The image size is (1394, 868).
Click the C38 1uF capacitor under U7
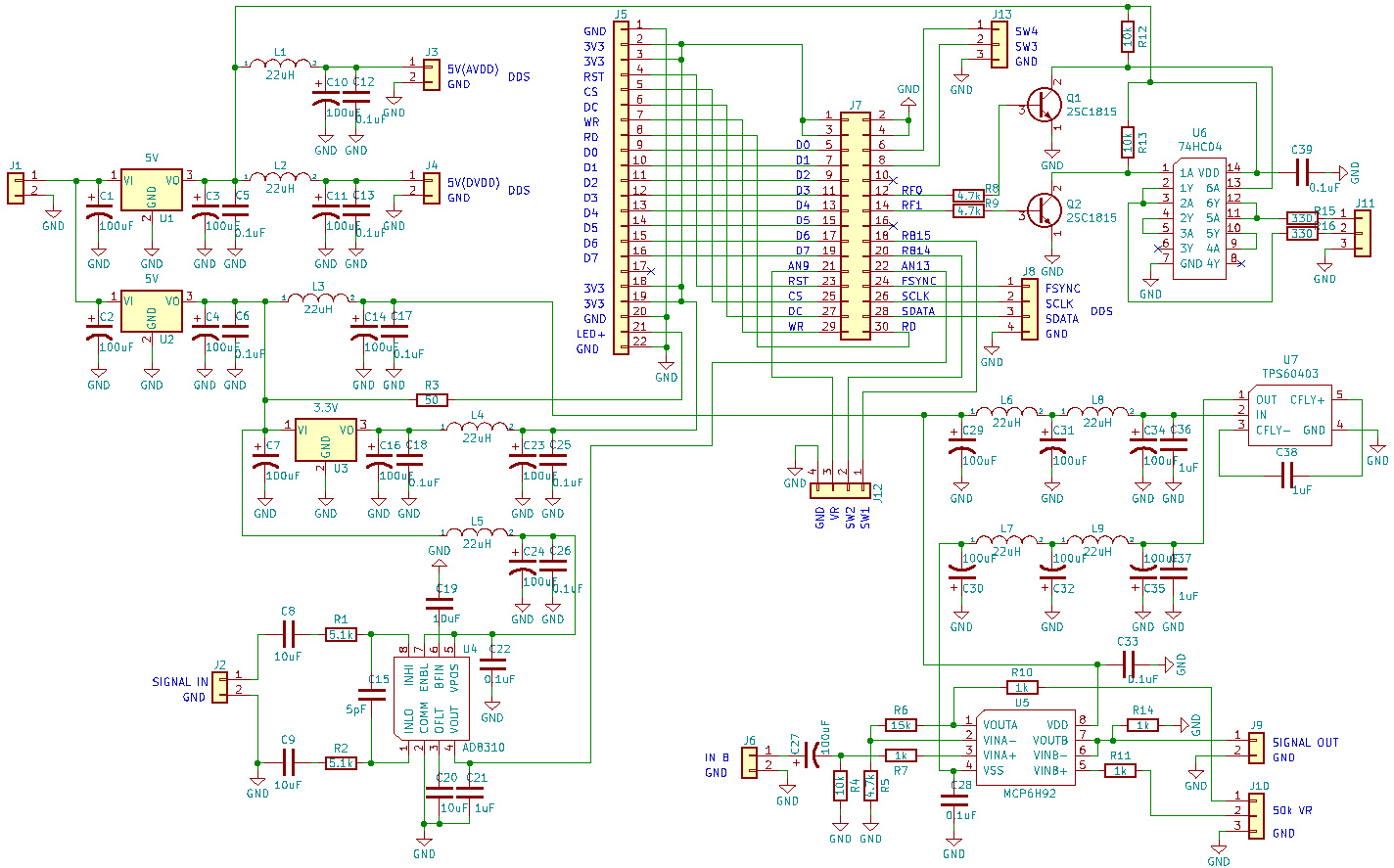pos(1287,476)
